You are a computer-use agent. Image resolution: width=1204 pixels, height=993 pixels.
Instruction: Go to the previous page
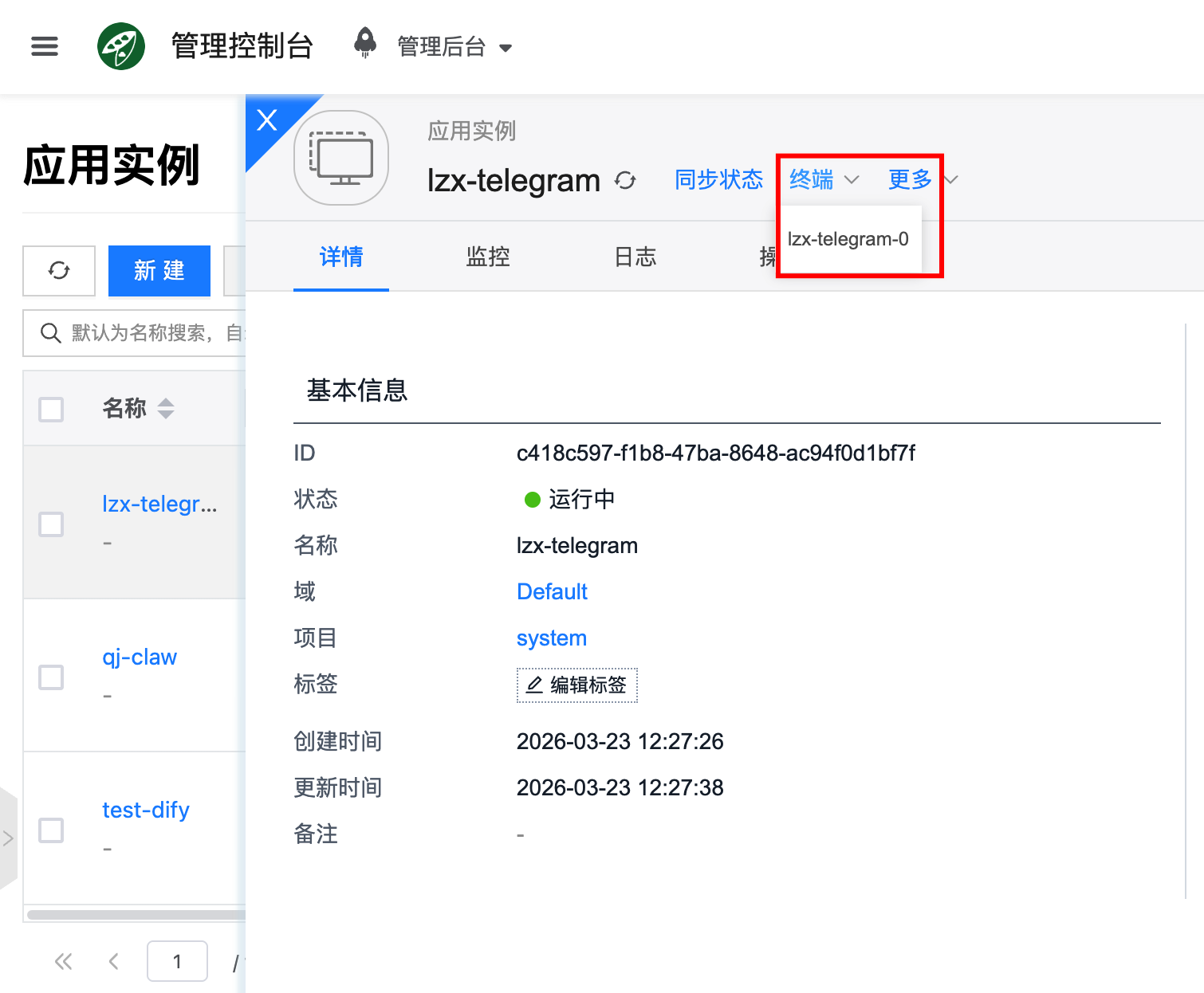point(114,962)
